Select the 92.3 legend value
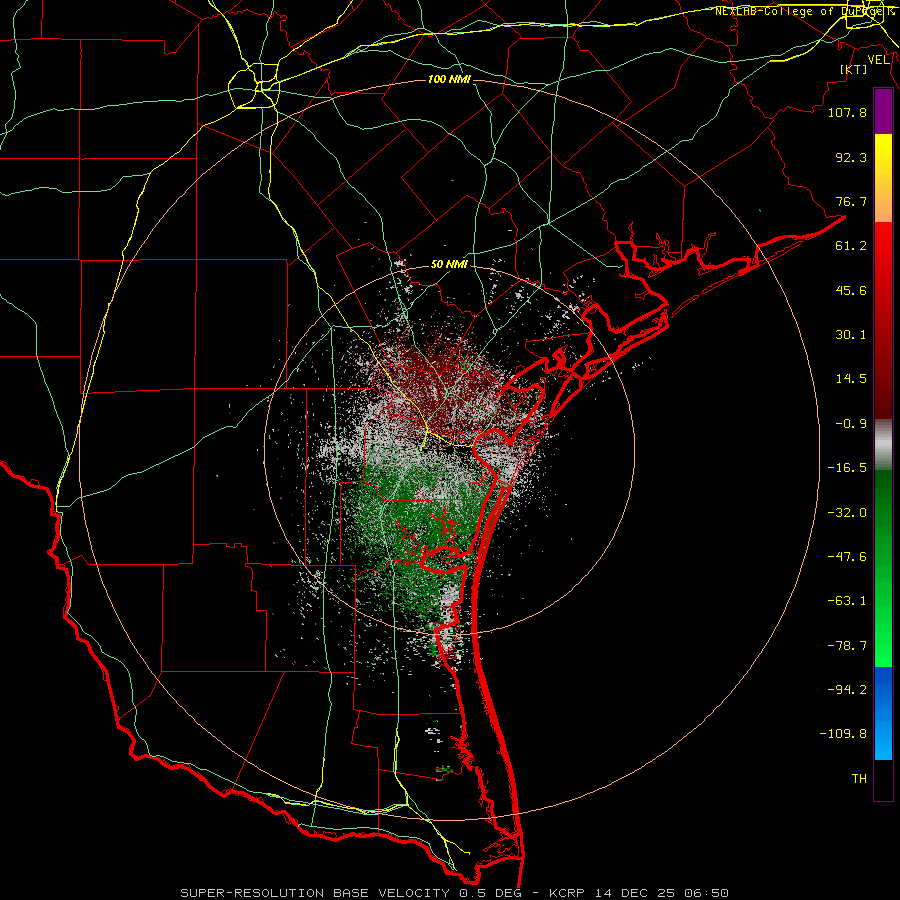The height and width of the screenshot is (900, 900). point(851,157)
